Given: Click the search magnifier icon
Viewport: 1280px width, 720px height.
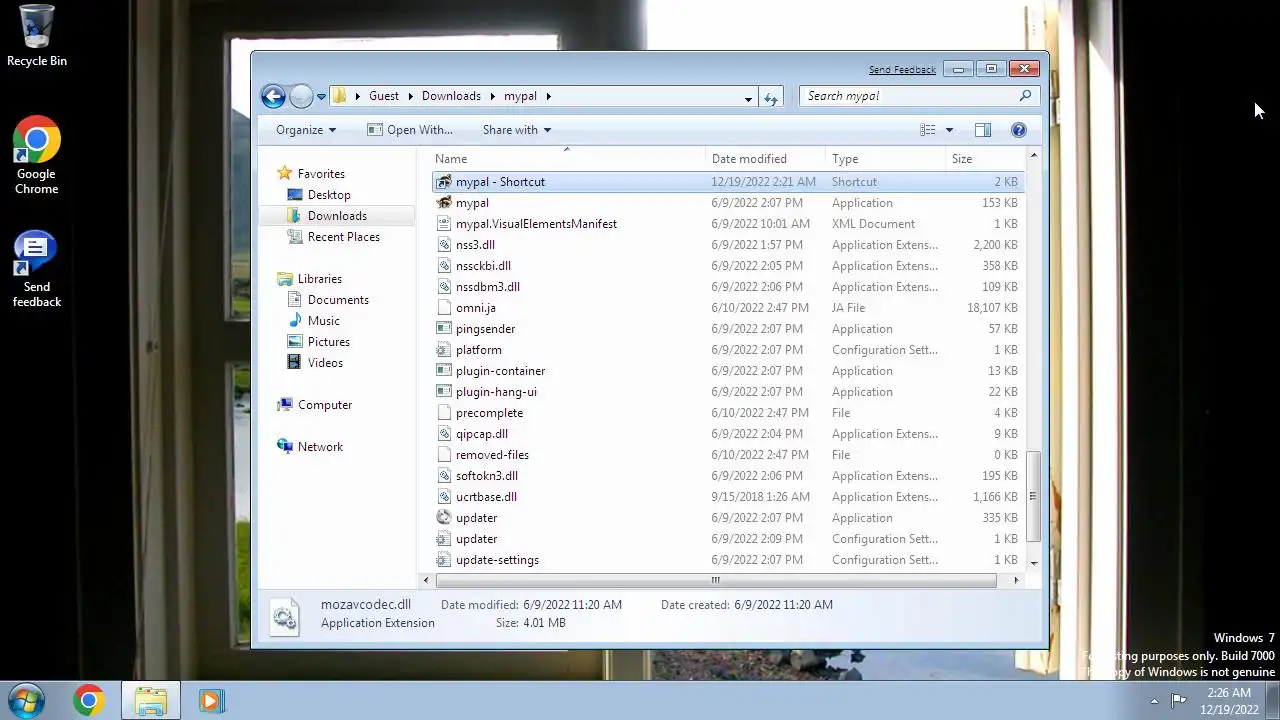Looking at the screenshot, I should click(x=1025, y=96).
